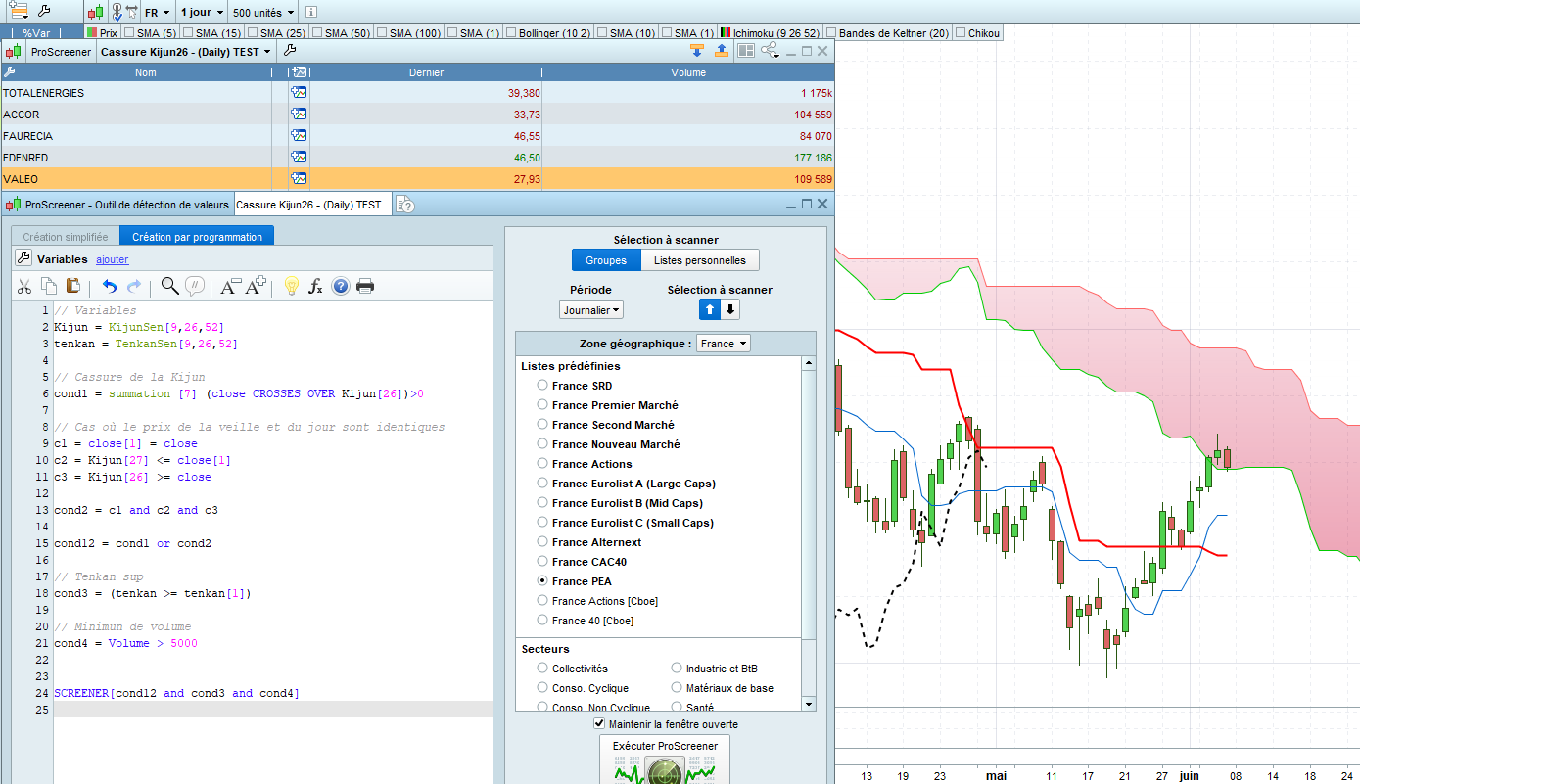Open the top-left wrench settings icon
Viewport: 1548px width, 784px height.
pos(44,12)
